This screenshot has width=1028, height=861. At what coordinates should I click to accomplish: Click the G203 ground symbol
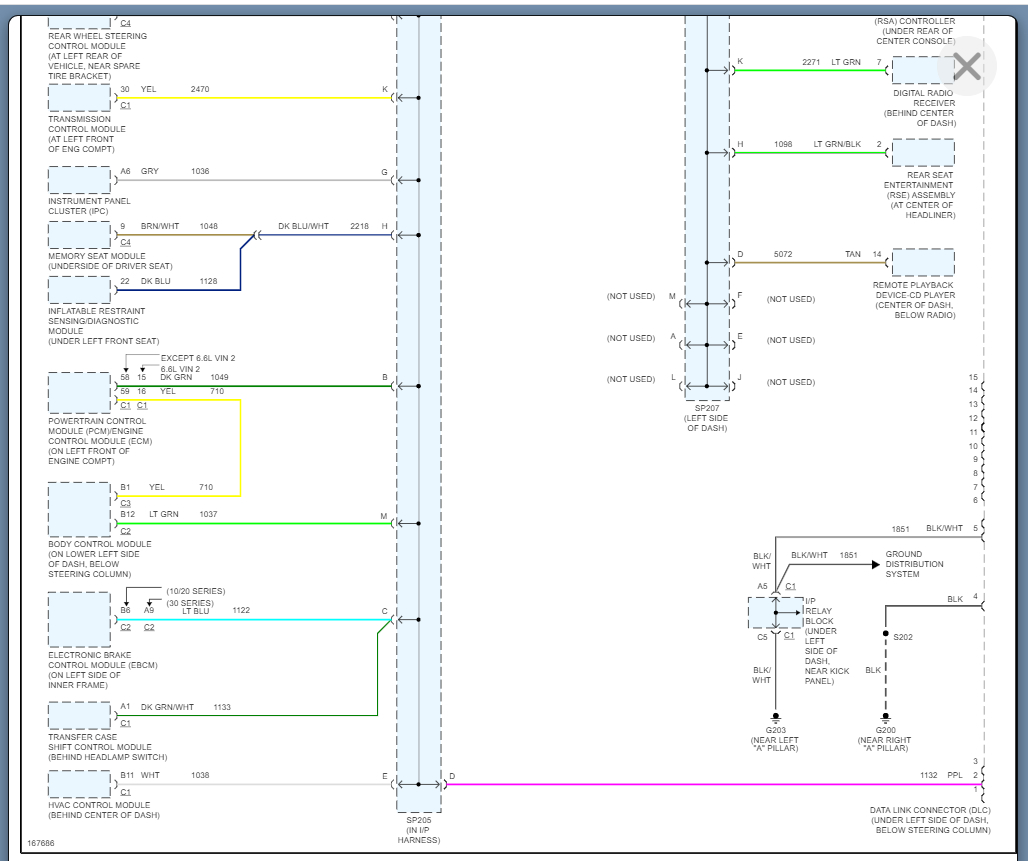pyautogui.click(x=775, y=718)
